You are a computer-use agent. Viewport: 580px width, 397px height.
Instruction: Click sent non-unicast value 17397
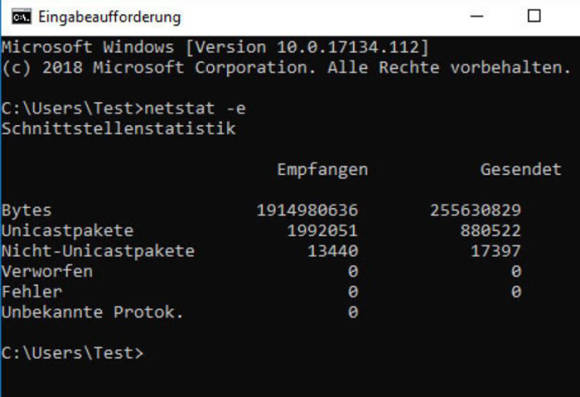(x=496, y=251)
